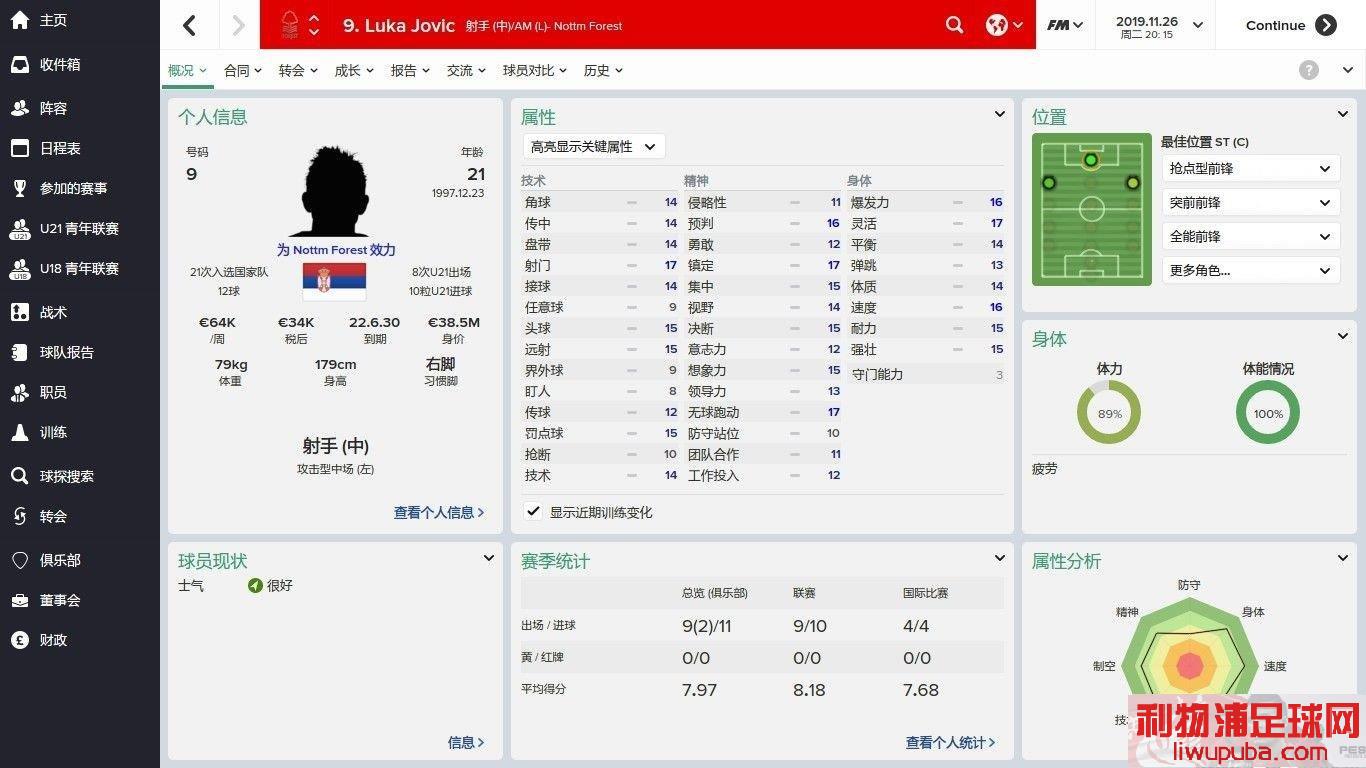Click the 财政 finance pound icon

pyautogui.click(x=20, y=640)
